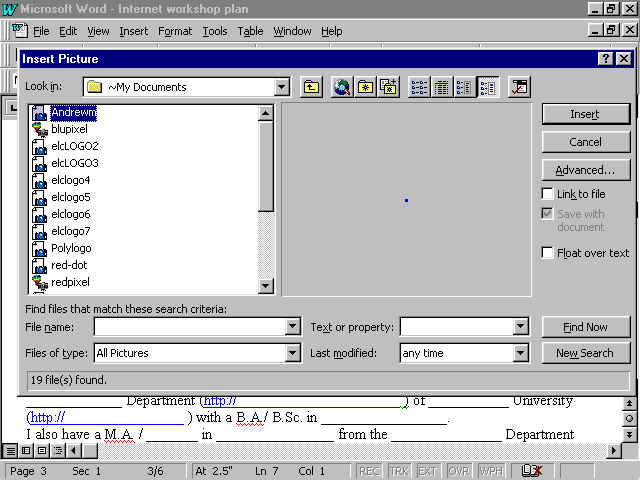Expand the Look in folder dropdown
The width and height of the screenshot is (640, 480).
[x=282, y=87]
